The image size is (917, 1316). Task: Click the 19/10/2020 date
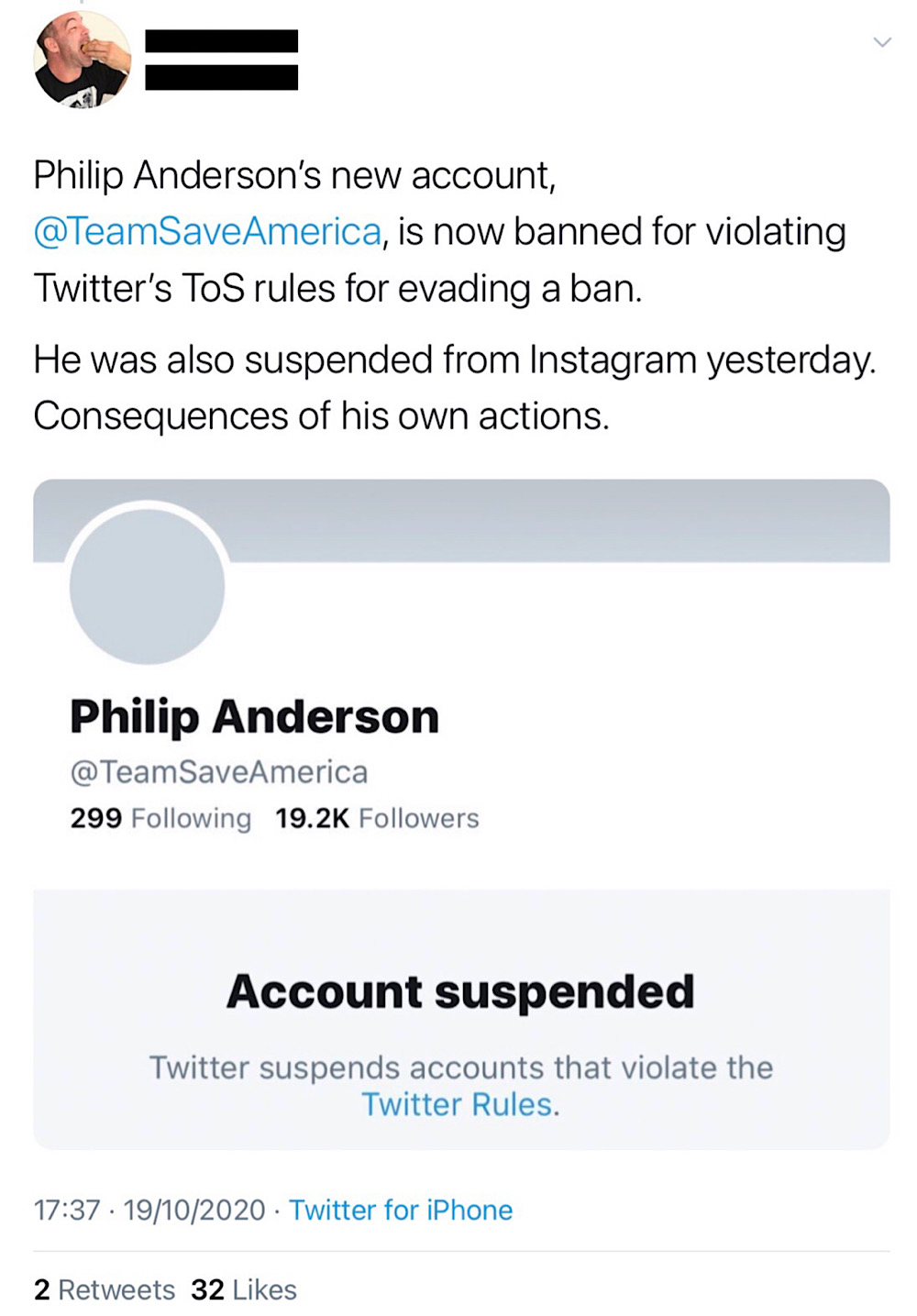[x=194, y=1211]
